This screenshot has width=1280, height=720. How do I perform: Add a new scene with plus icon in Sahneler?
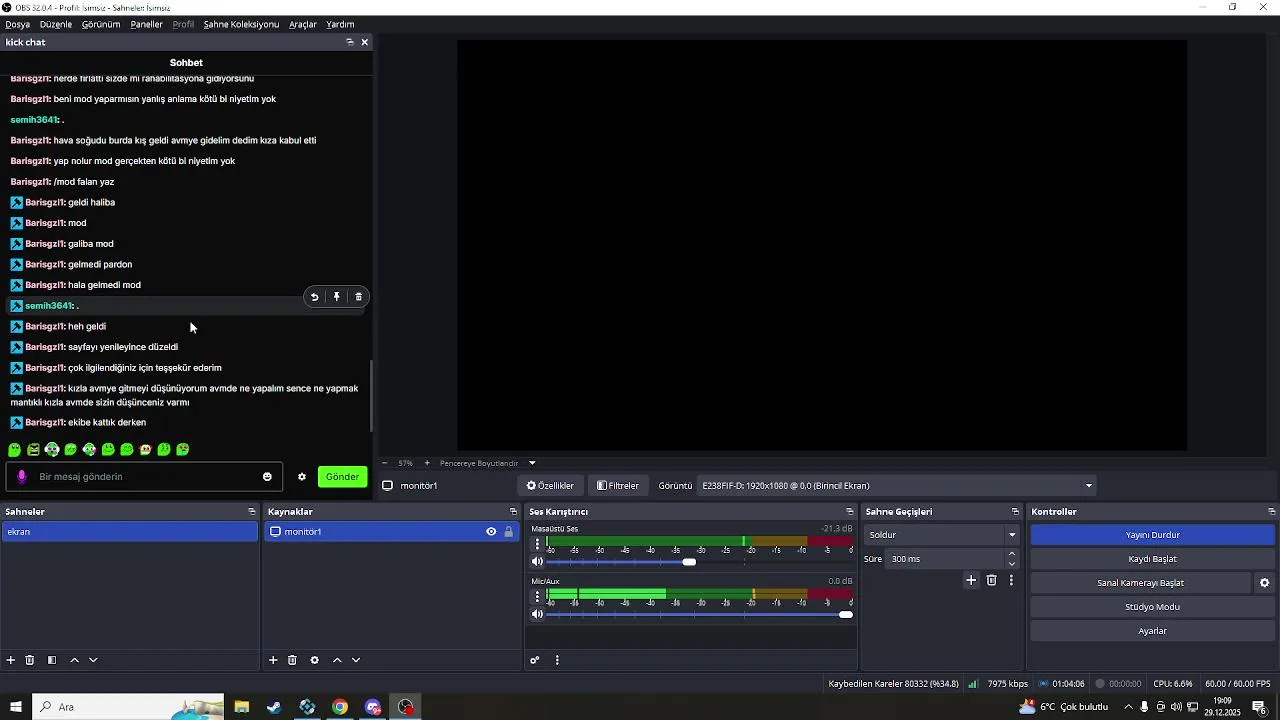(11, 660)
